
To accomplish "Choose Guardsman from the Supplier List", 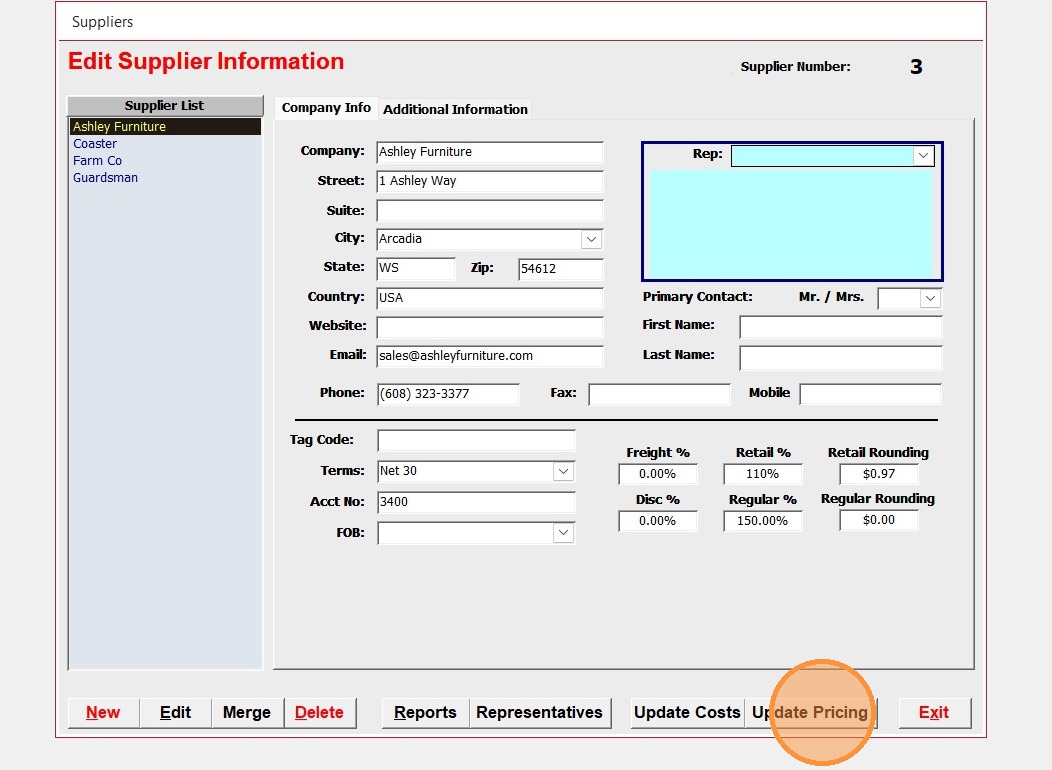I will [x=105, y=178].
